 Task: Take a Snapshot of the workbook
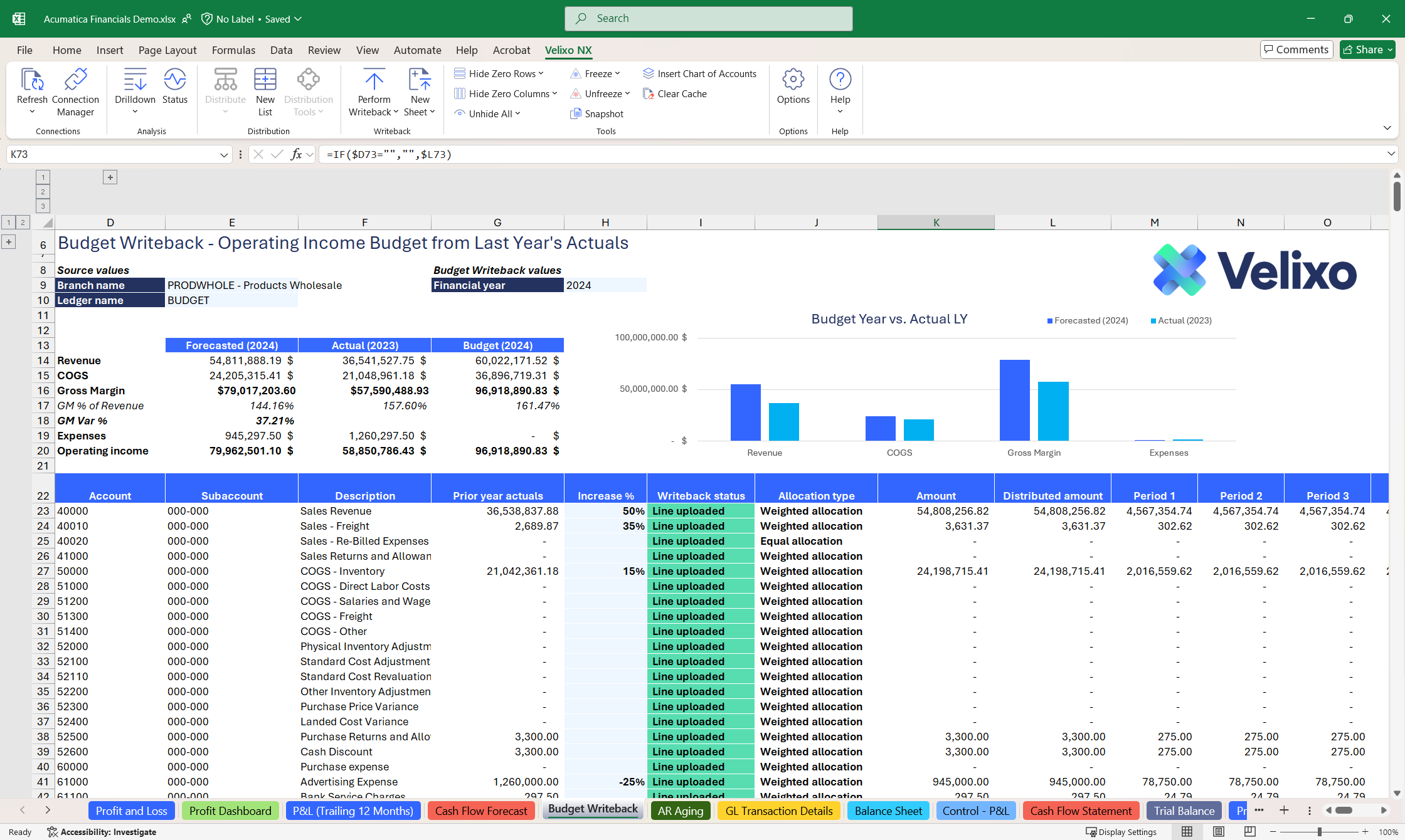[596, 113]
